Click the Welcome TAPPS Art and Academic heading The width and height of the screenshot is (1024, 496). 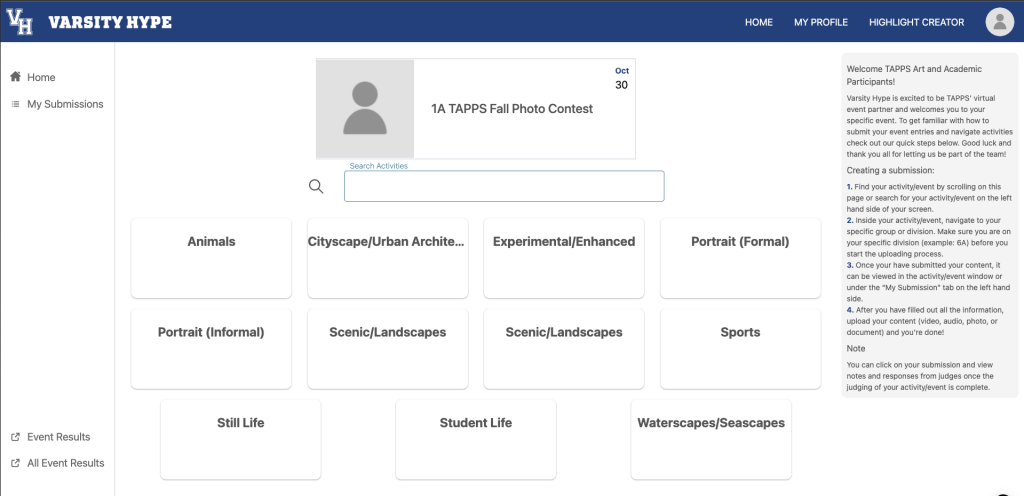tap(914, 75)
